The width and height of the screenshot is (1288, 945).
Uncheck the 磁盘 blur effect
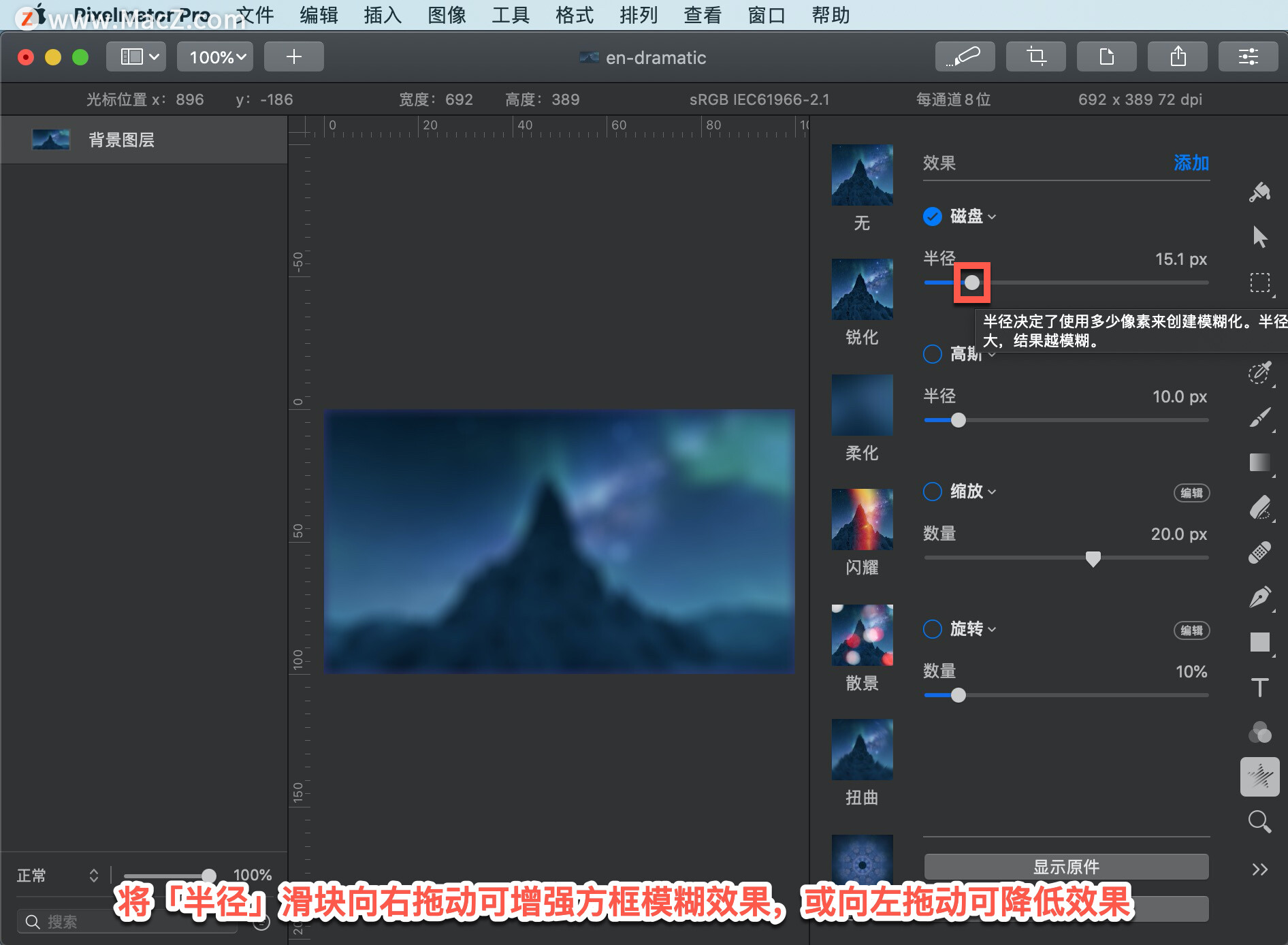[x=932, y=217]
